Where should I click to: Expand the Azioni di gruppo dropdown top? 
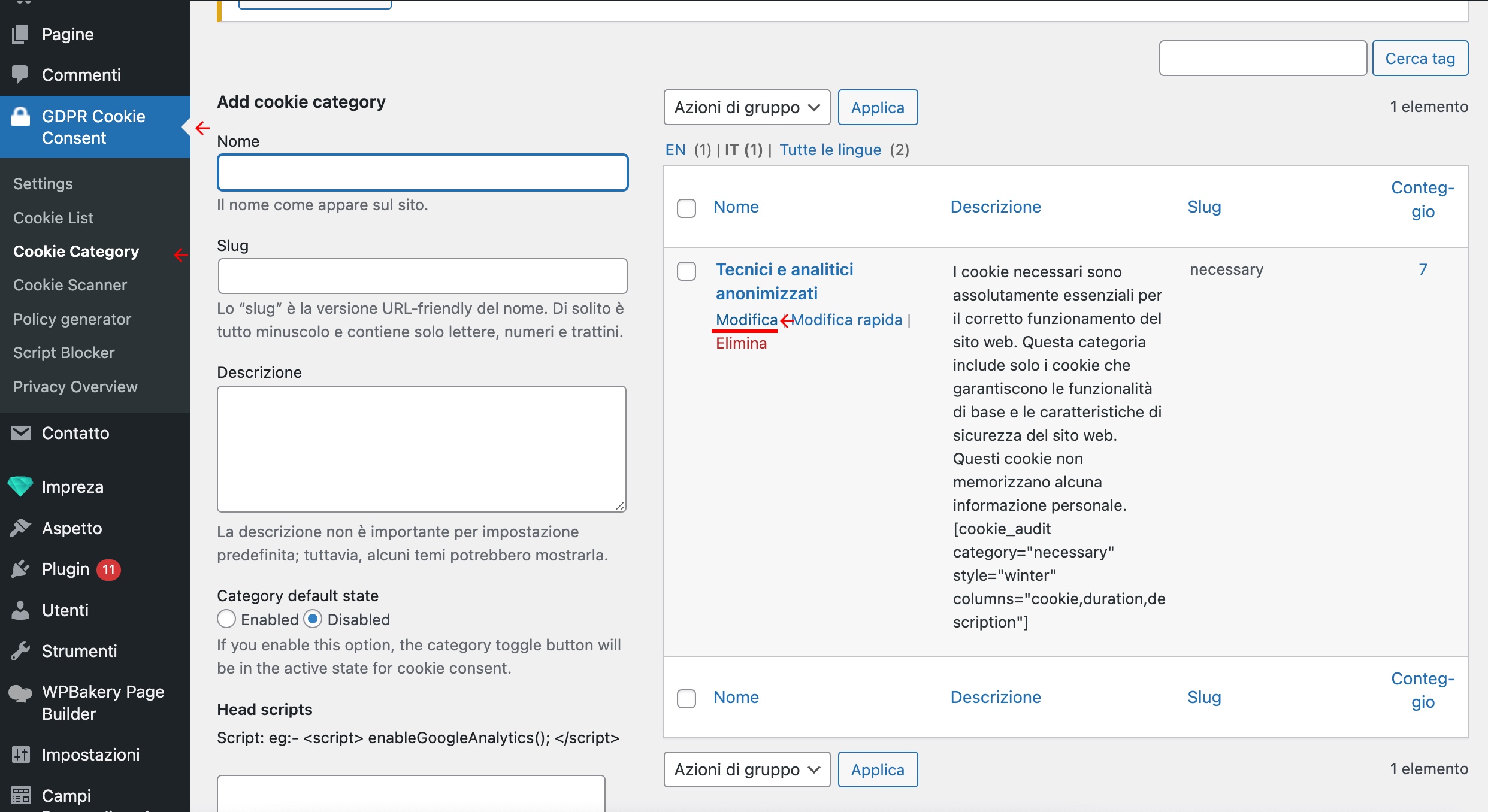click(x=745, y=106)
